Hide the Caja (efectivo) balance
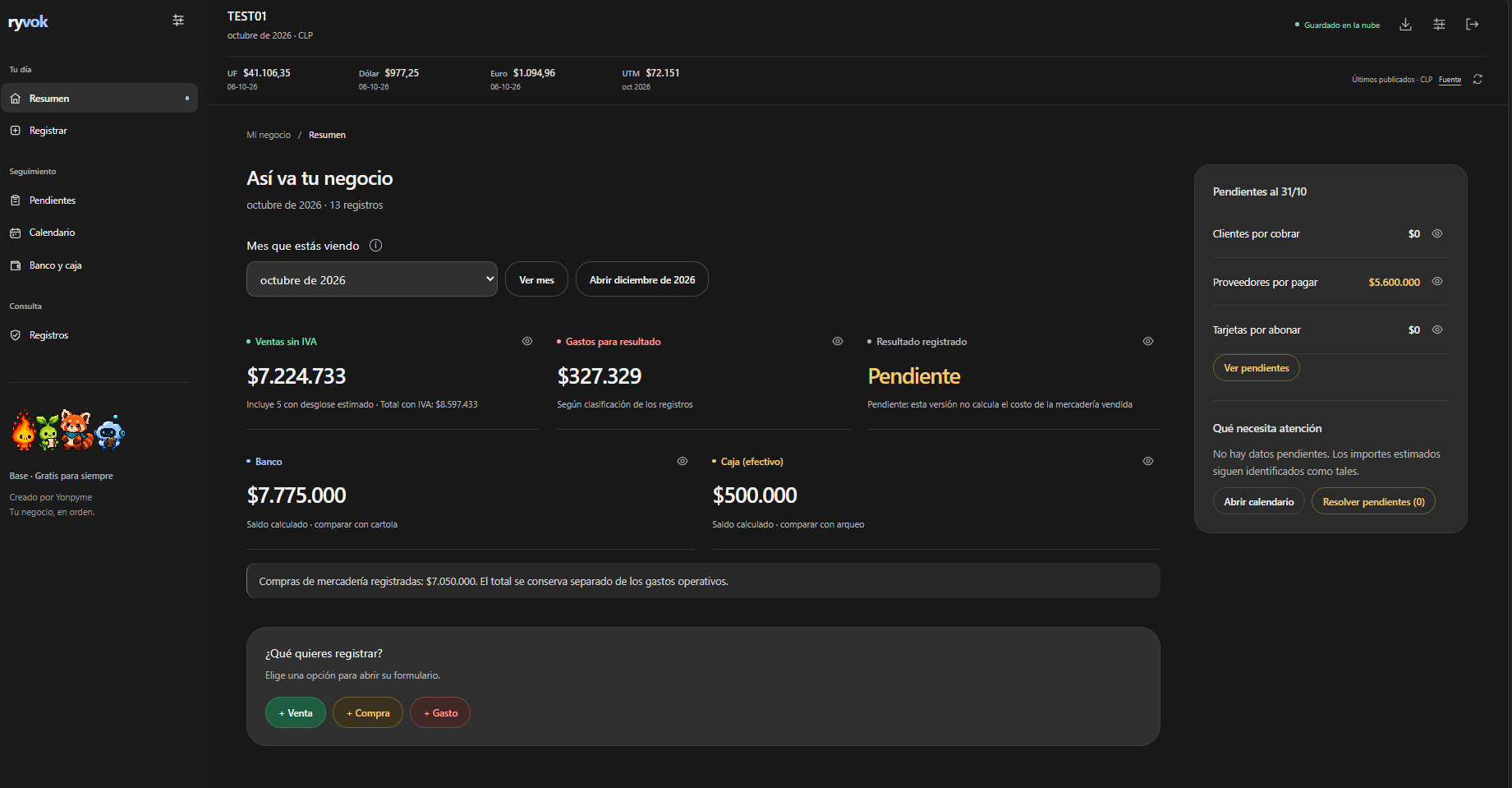This screenshot has height=788, width=1512. pyautogui.click(x=1148, y=462)
